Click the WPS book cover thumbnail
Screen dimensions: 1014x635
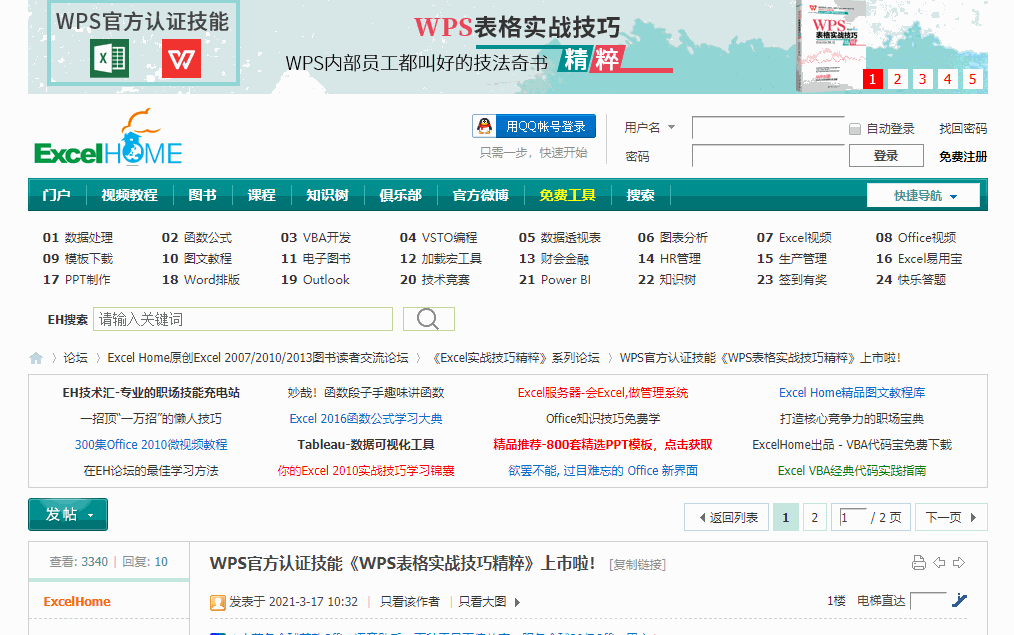[x=832, y=47]
